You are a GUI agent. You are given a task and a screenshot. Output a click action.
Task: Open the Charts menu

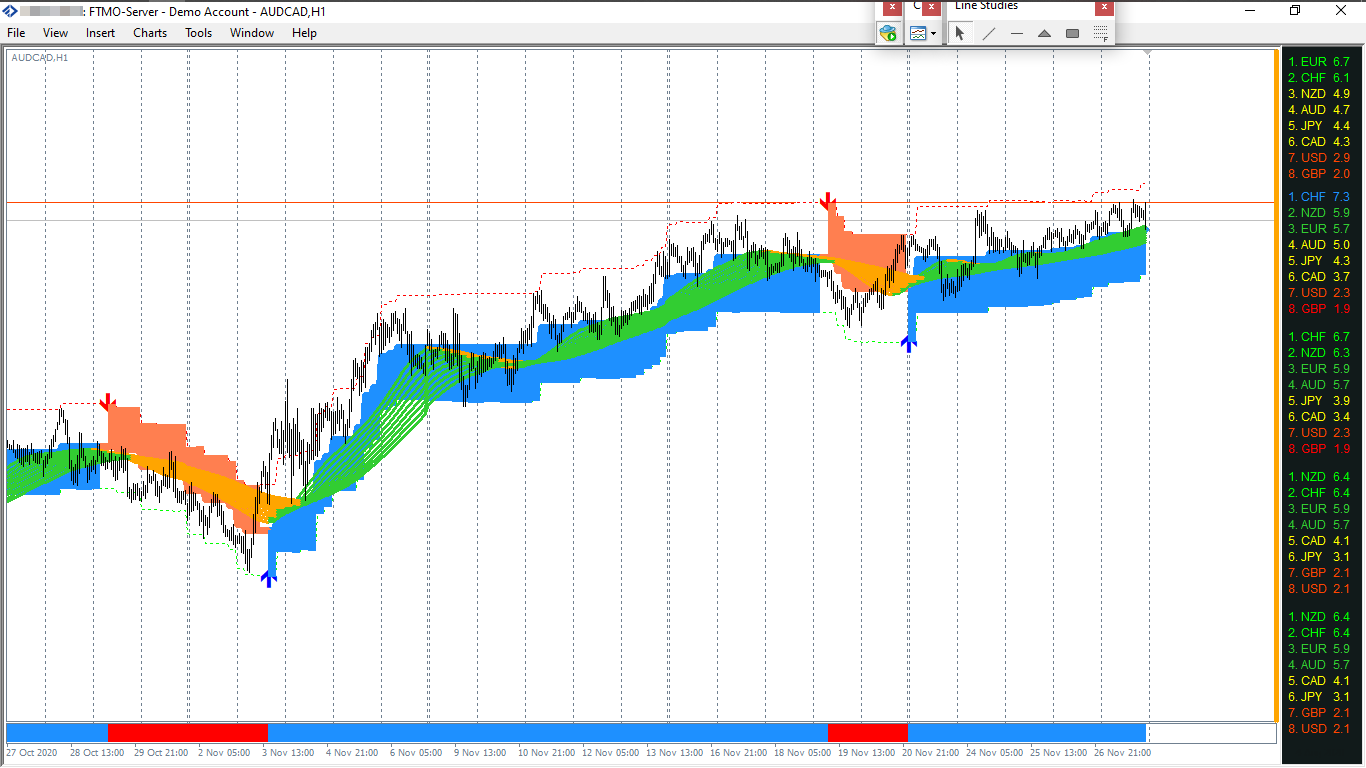(150, 33)
